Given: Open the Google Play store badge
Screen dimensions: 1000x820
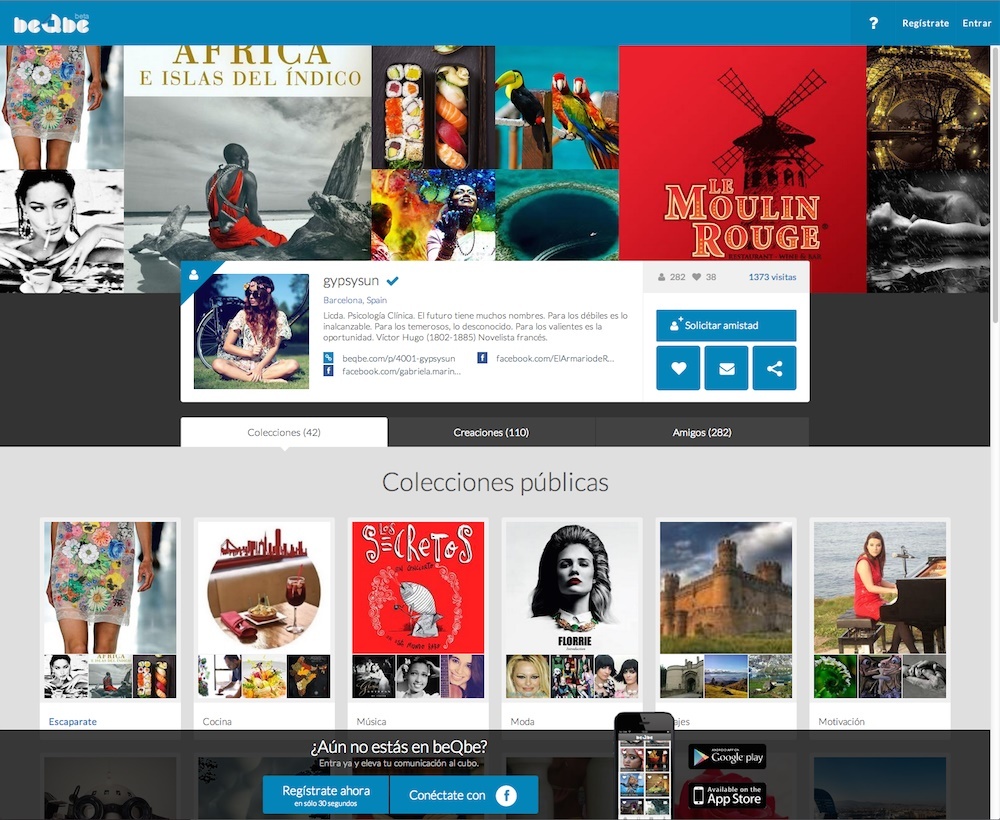Looking at the screenshot, I should [x=727, y=757].
